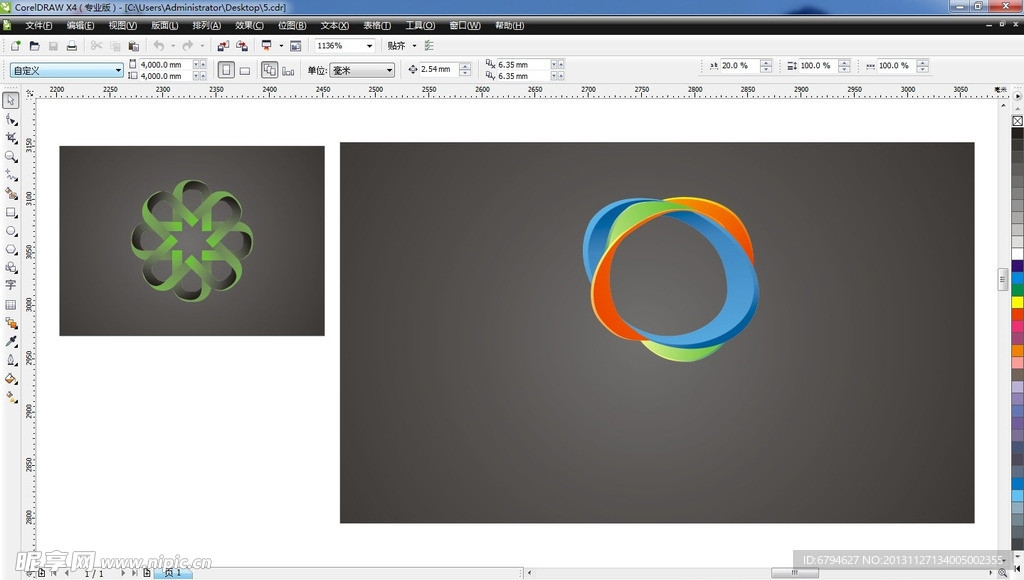Select the Table tool
This screenshot has width=1024, height=580.
[x=11, y=304]
